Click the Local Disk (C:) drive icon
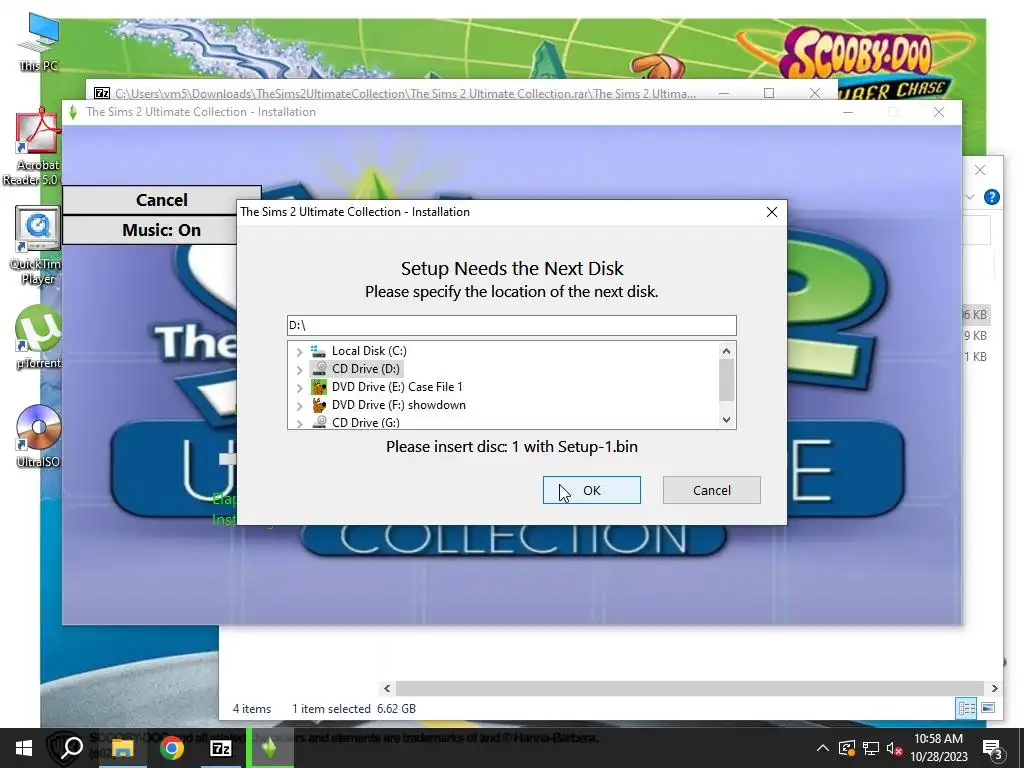The image size is (1024, 768). 319,351
